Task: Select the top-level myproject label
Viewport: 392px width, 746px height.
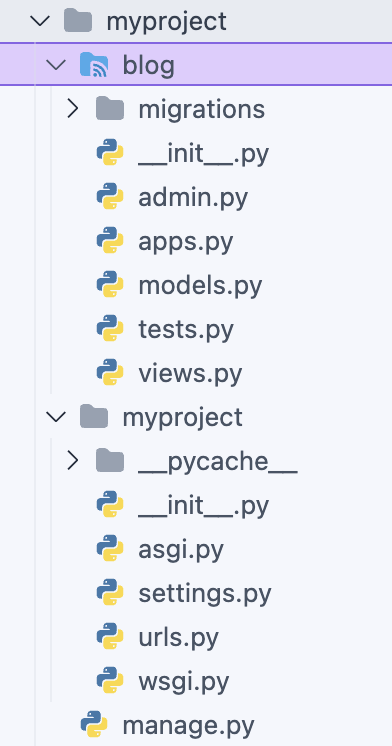Action: click(x=167, y=22)
